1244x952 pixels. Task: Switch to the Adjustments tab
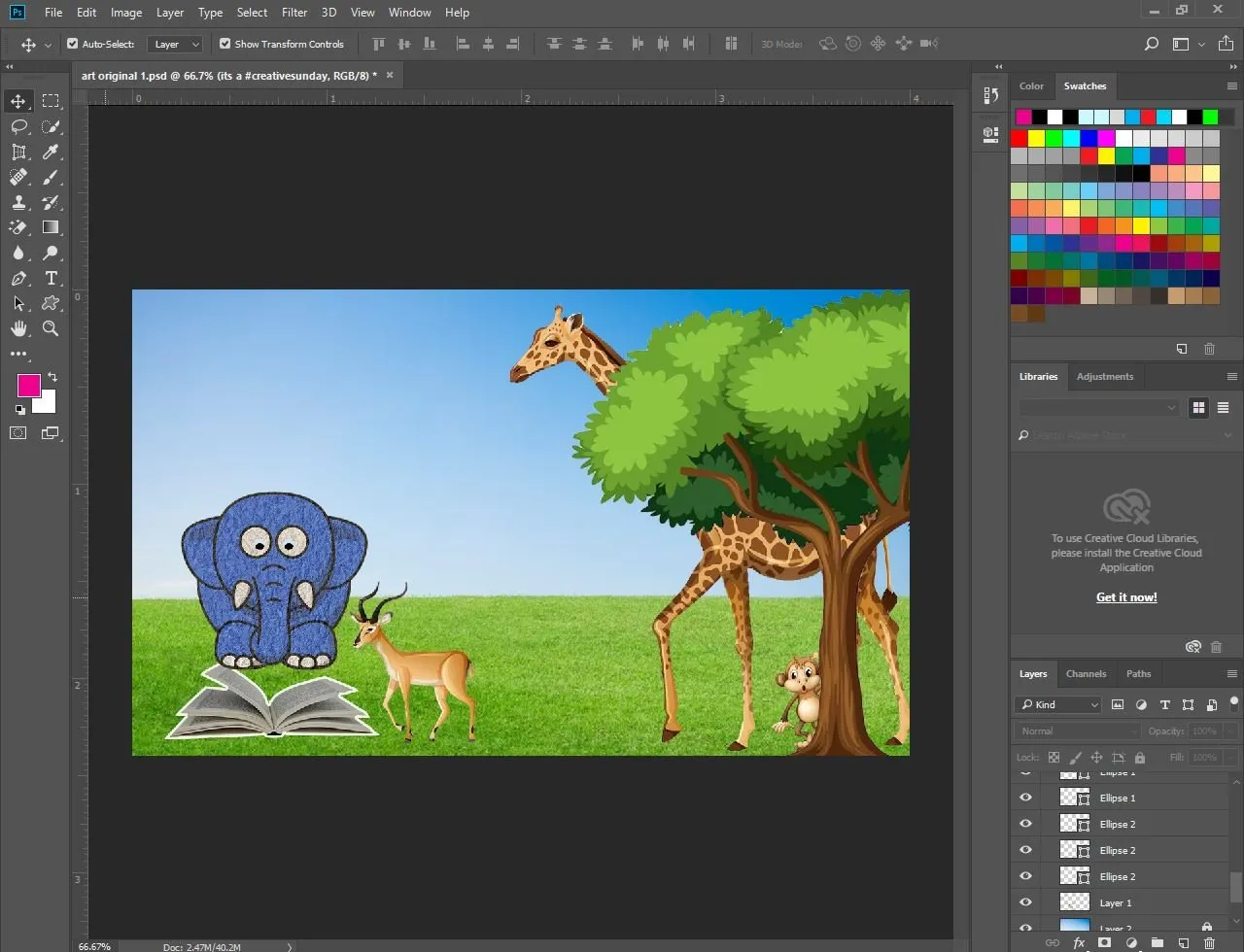1104,376
